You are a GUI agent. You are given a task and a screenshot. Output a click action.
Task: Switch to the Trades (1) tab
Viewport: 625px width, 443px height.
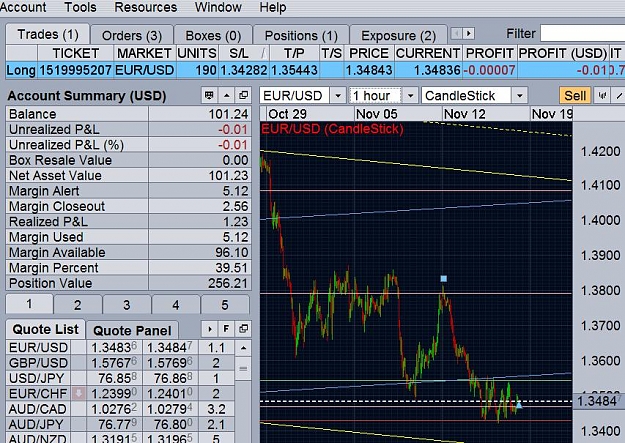48,34
